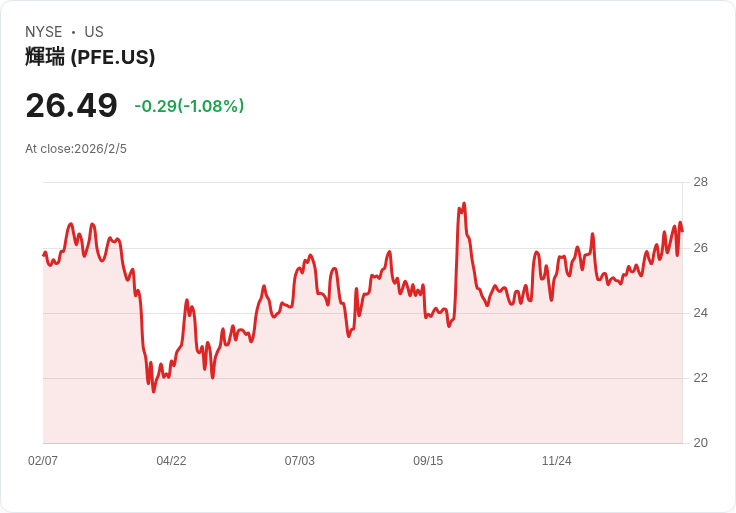
Task: Click the NYSE exchange label
Action: [44, 32]
